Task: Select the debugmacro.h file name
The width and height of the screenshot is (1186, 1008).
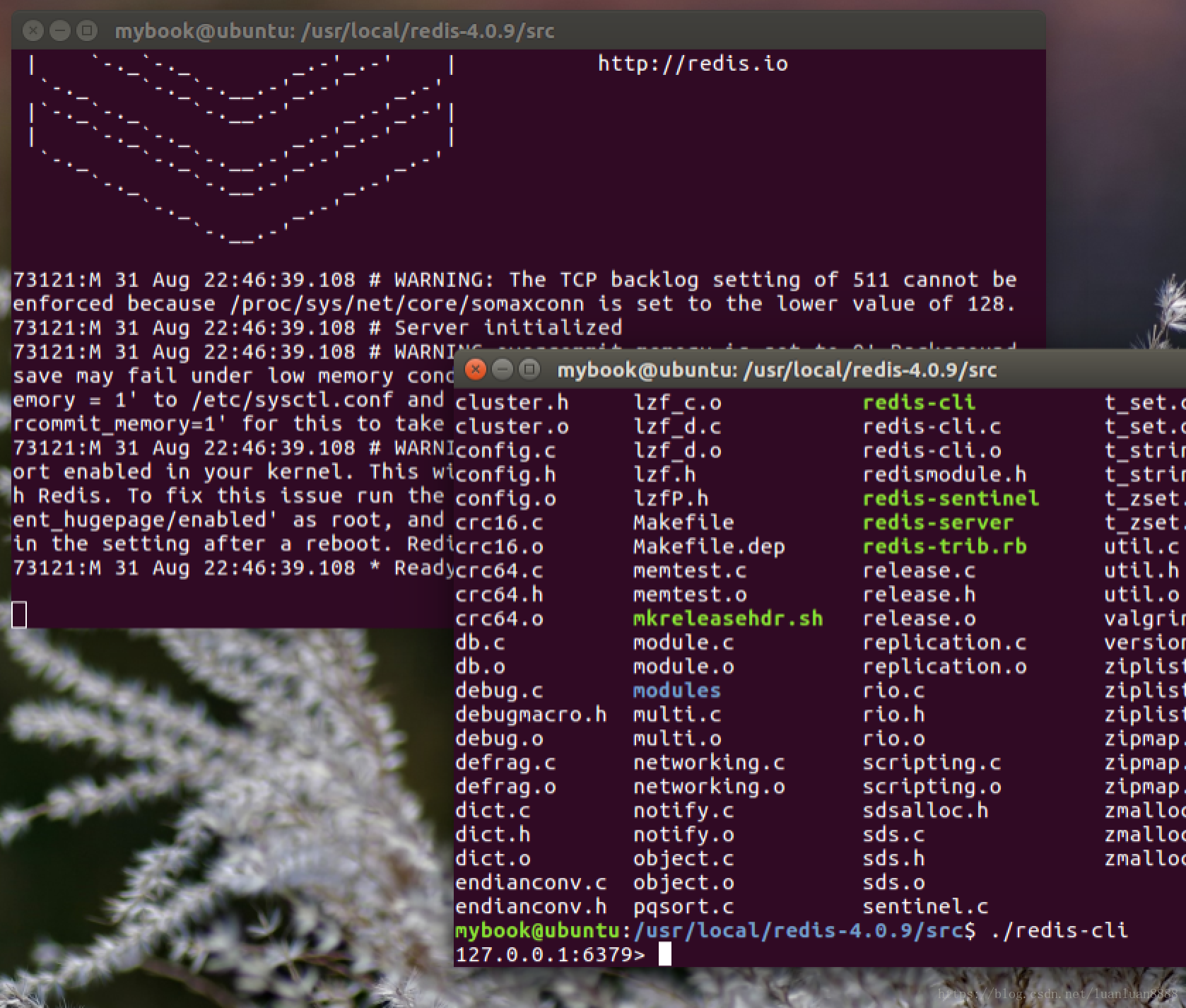Action: 531,715
